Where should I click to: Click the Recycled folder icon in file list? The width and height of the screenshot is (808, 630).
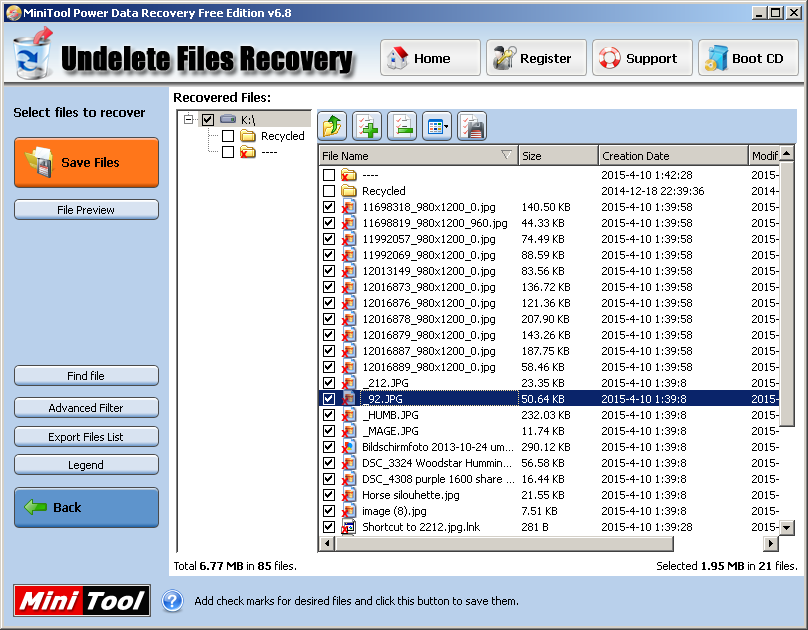(x=349, y=191)
